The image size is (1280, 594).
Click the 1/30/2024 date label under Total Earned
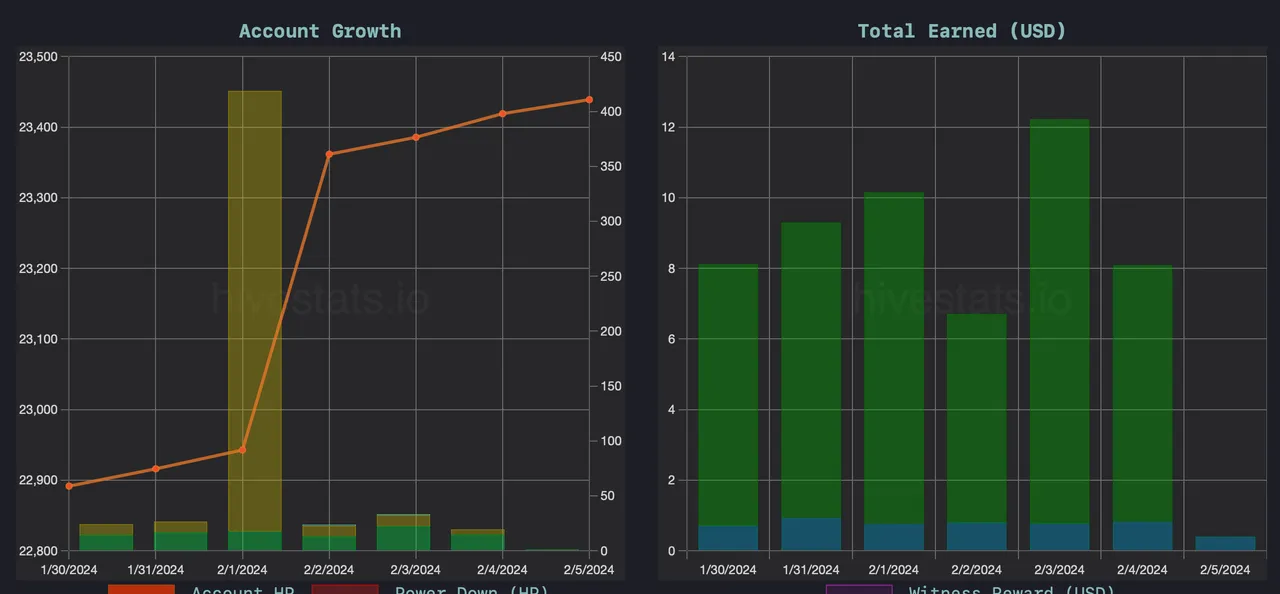[x=728, y=570]
